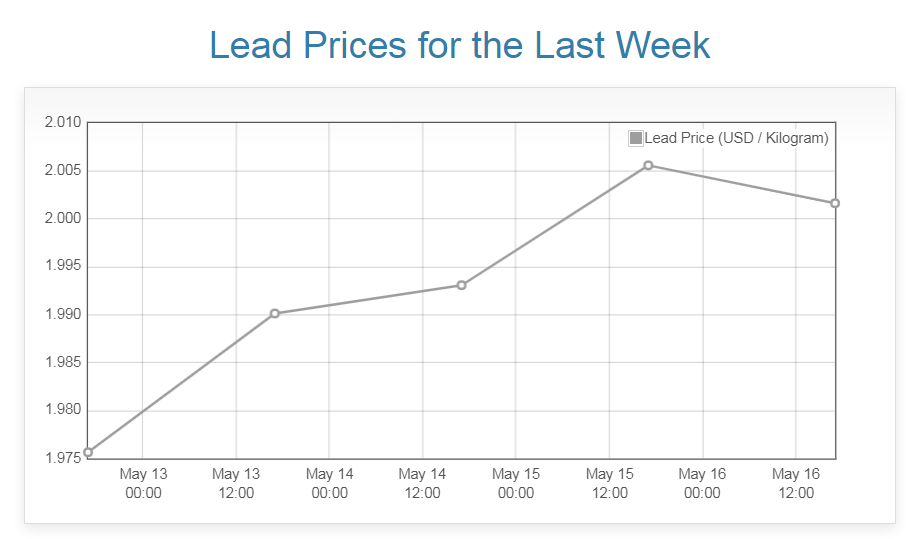Select the first data point near 1.975
The height and width of the screenshot is (539, 916).
point(88,452)
